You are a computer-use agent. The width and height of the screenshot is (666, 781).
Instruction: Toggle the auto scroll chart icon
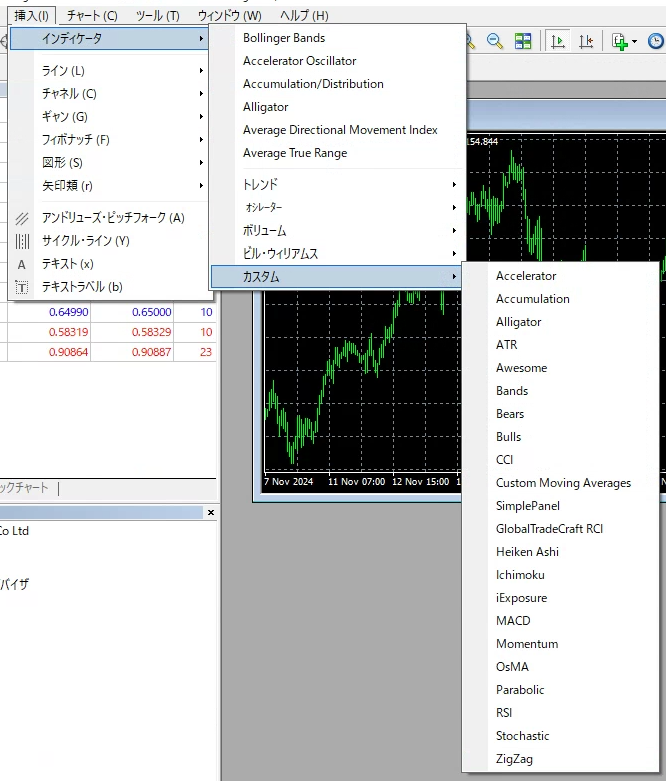(558, 41)
